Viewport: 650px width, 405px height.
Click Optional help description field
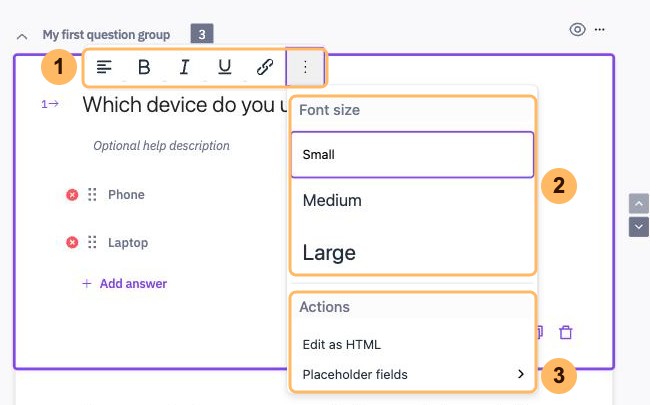coord(161,146)
